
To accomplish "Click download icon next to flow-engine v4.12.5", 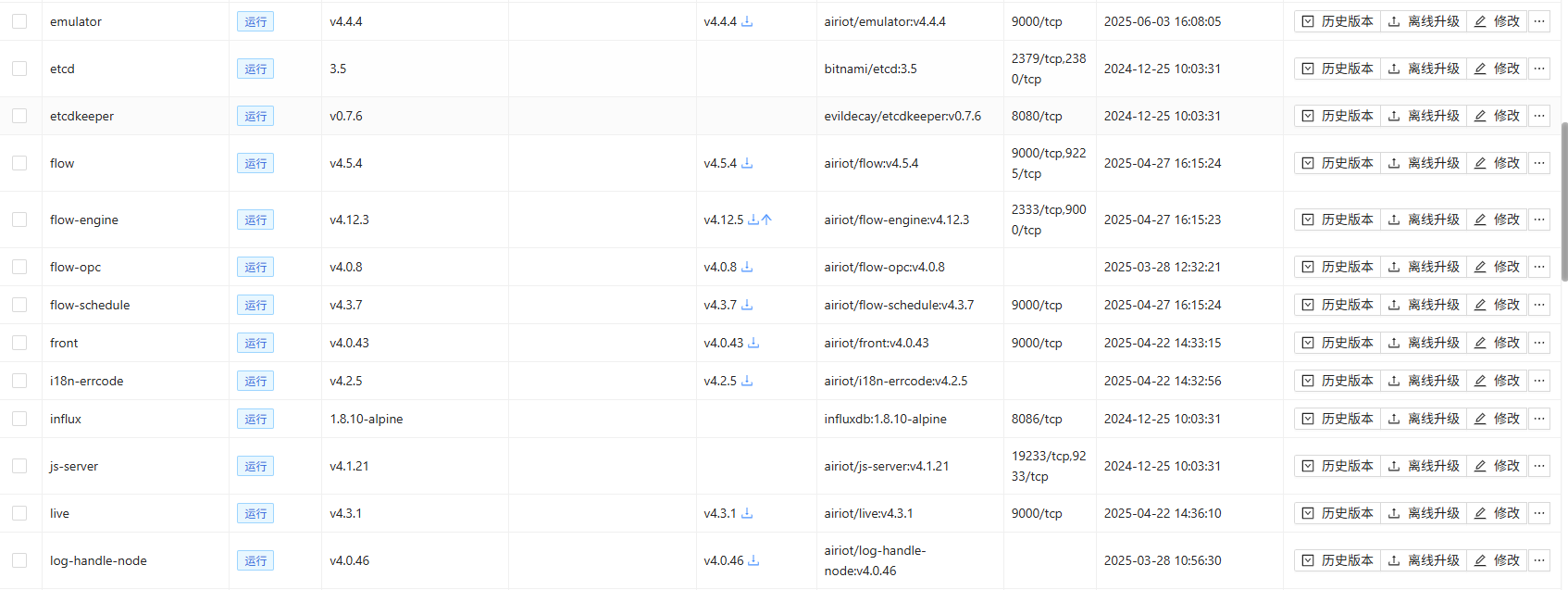I will pos(753,220).
